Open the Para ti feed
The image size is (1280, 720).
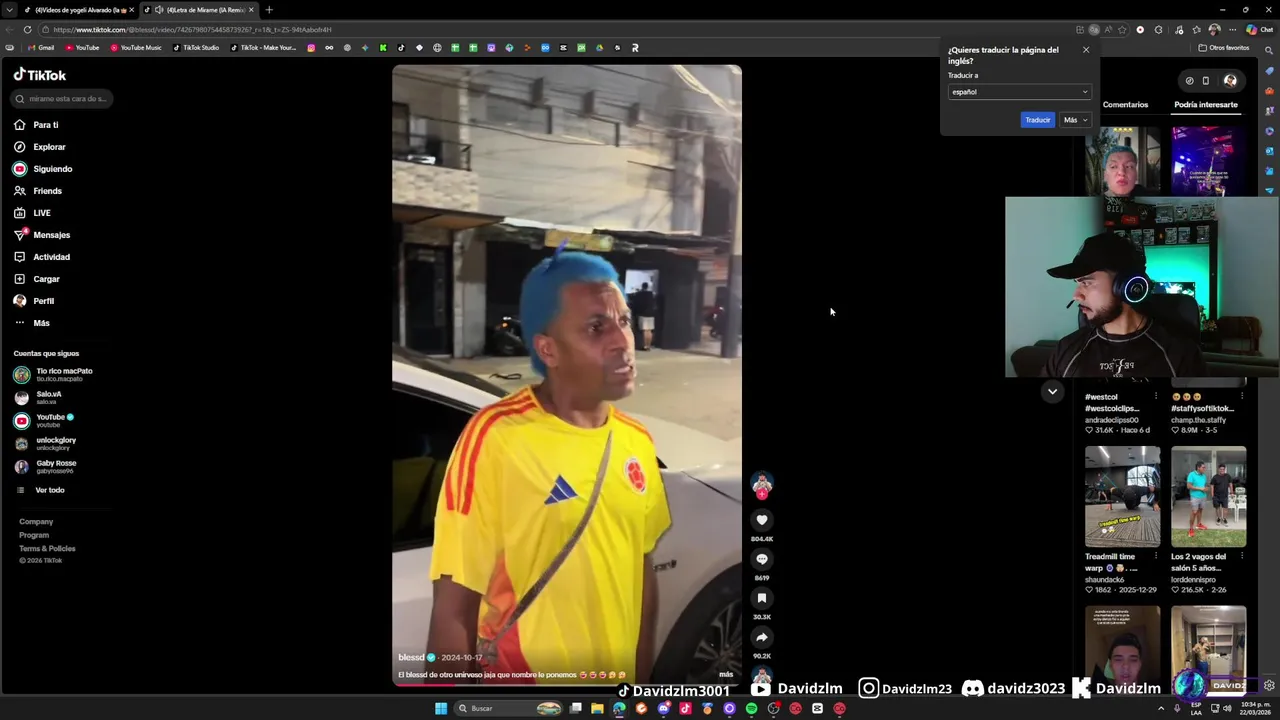tap(46, 125)
